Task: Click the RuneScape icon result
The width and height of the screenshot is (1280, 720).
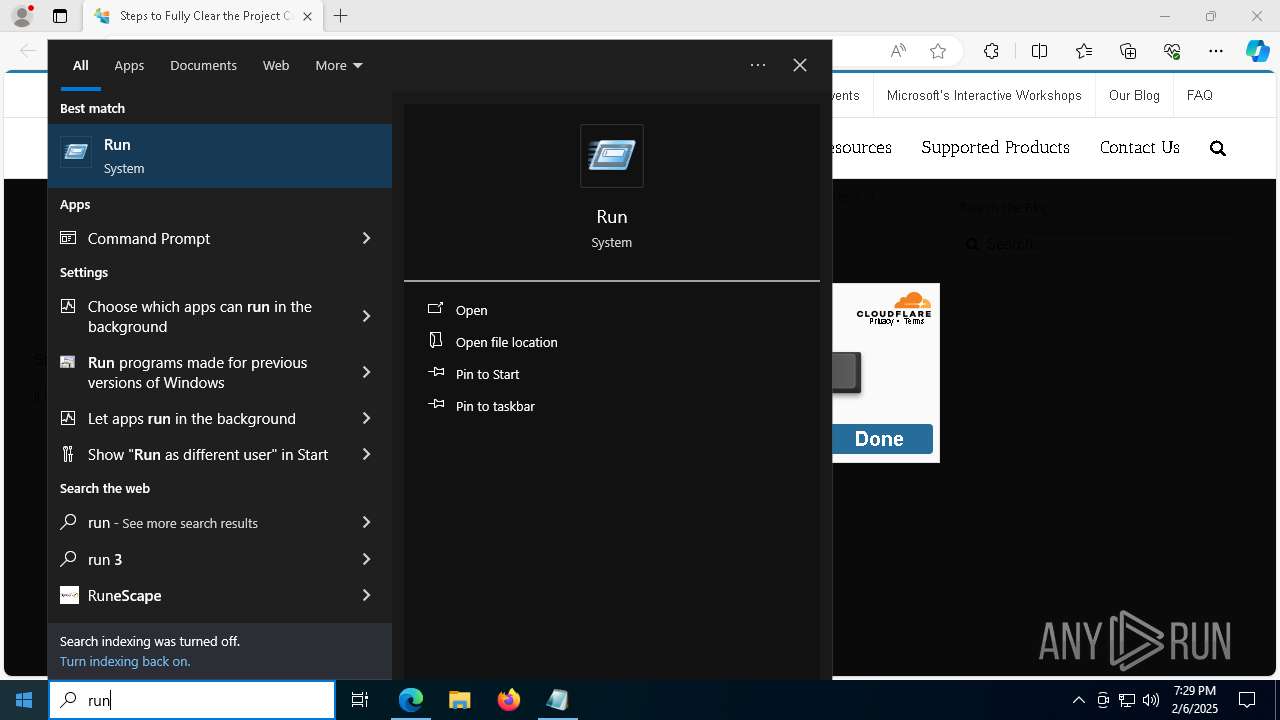Action: pos(69,595)
